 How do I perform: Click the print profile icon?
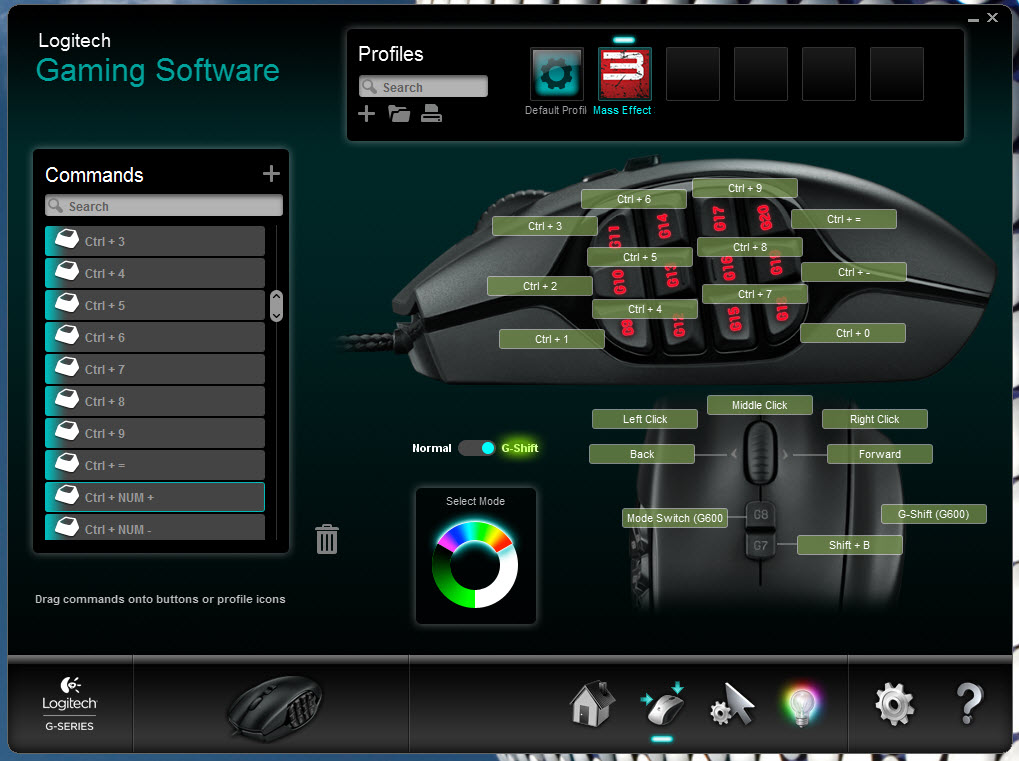431,114
